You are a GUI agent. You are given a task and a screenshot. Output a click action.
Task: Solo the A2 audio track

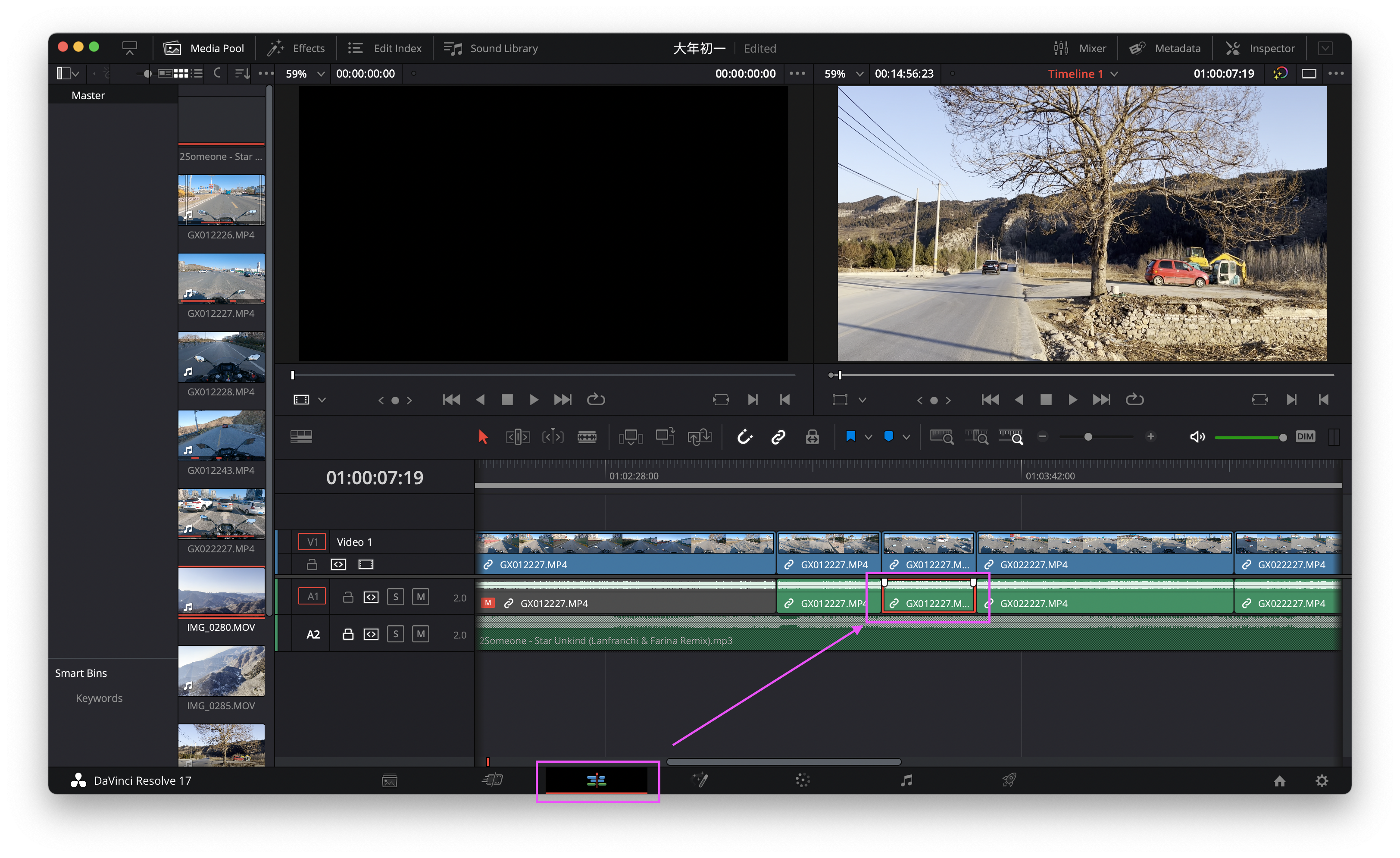tap(395, 633)
